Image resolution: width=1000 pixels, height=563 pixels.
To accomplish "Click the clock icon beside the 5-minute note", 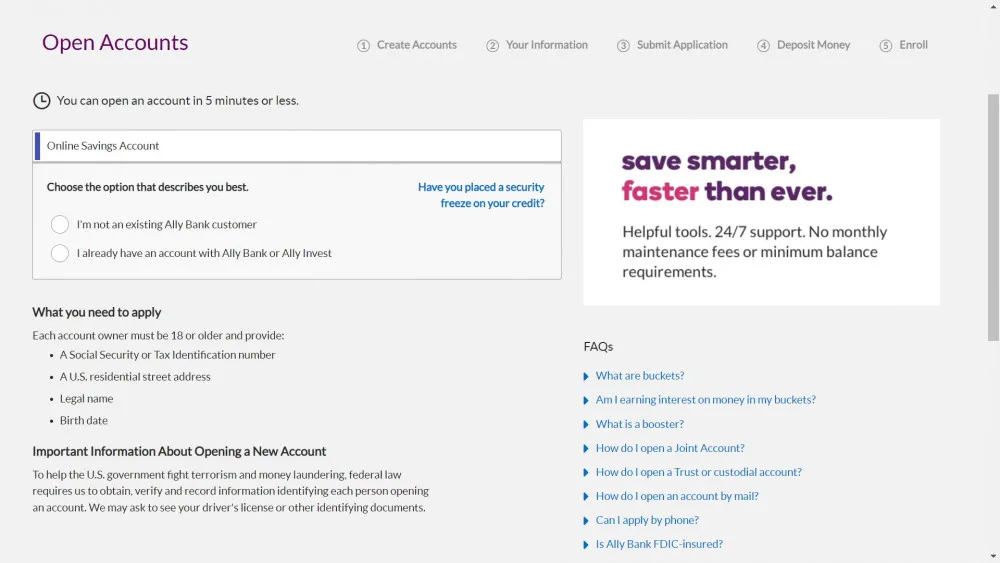I will 41,101.
